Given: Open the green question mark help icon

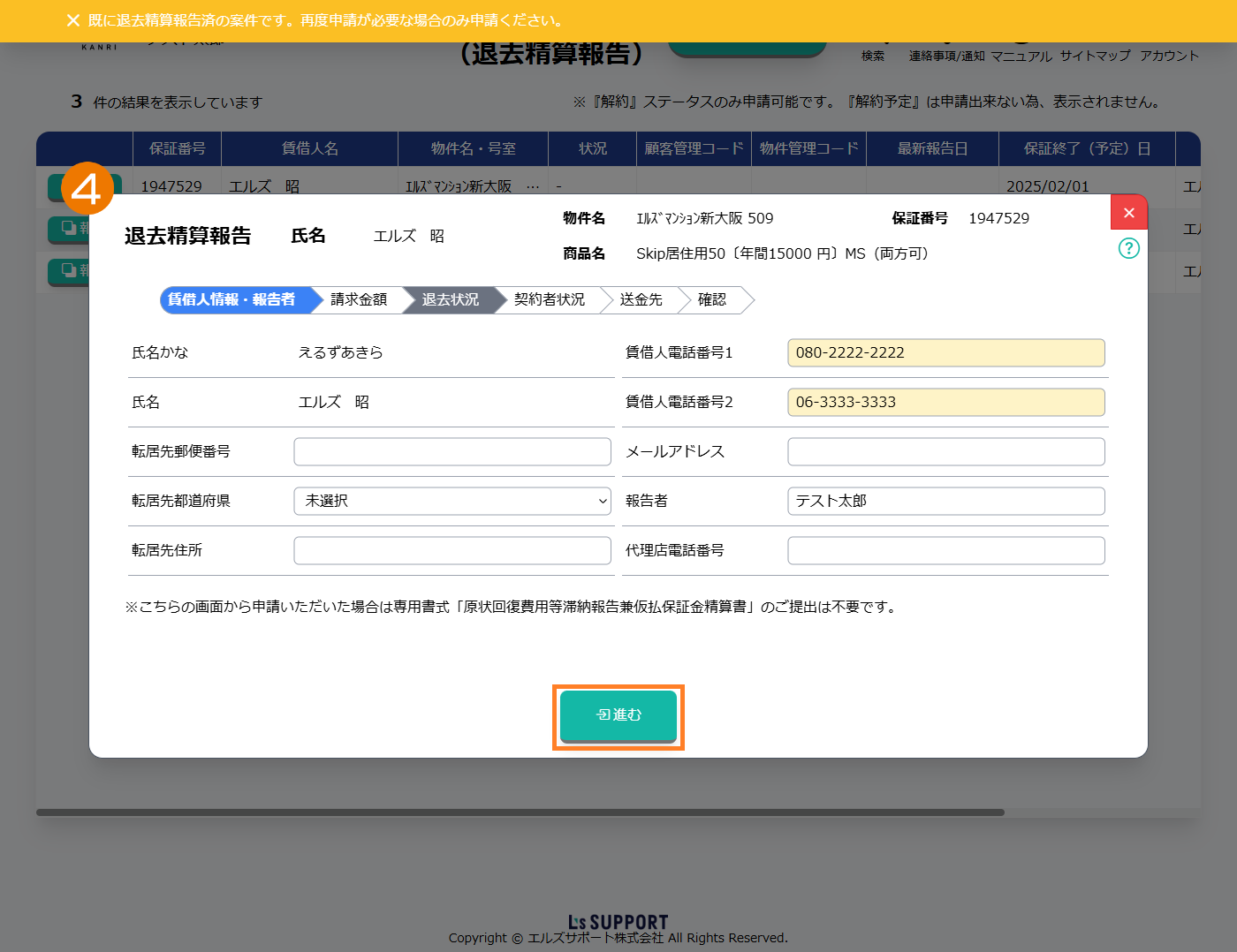Looking at the screenshot, I should [1128, 248].
